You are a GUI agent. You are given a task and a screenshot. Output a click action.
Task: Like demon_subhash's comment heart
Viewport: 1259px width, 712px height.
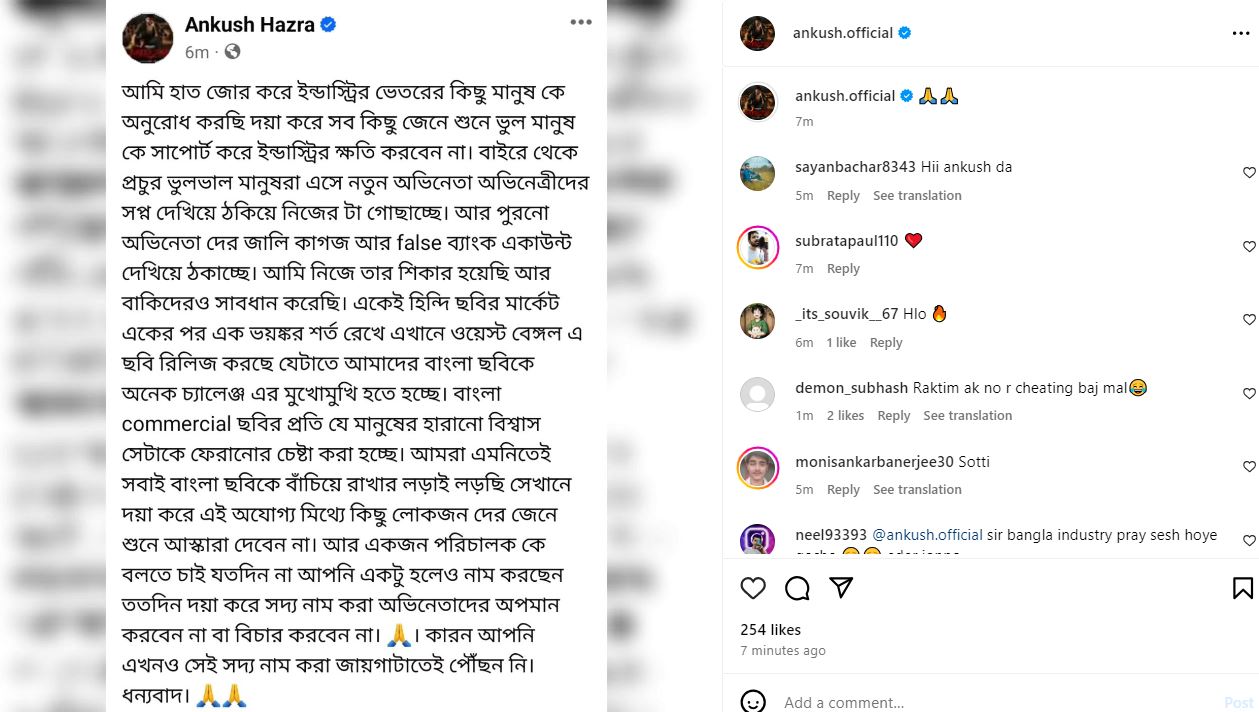pos(1249,394)
